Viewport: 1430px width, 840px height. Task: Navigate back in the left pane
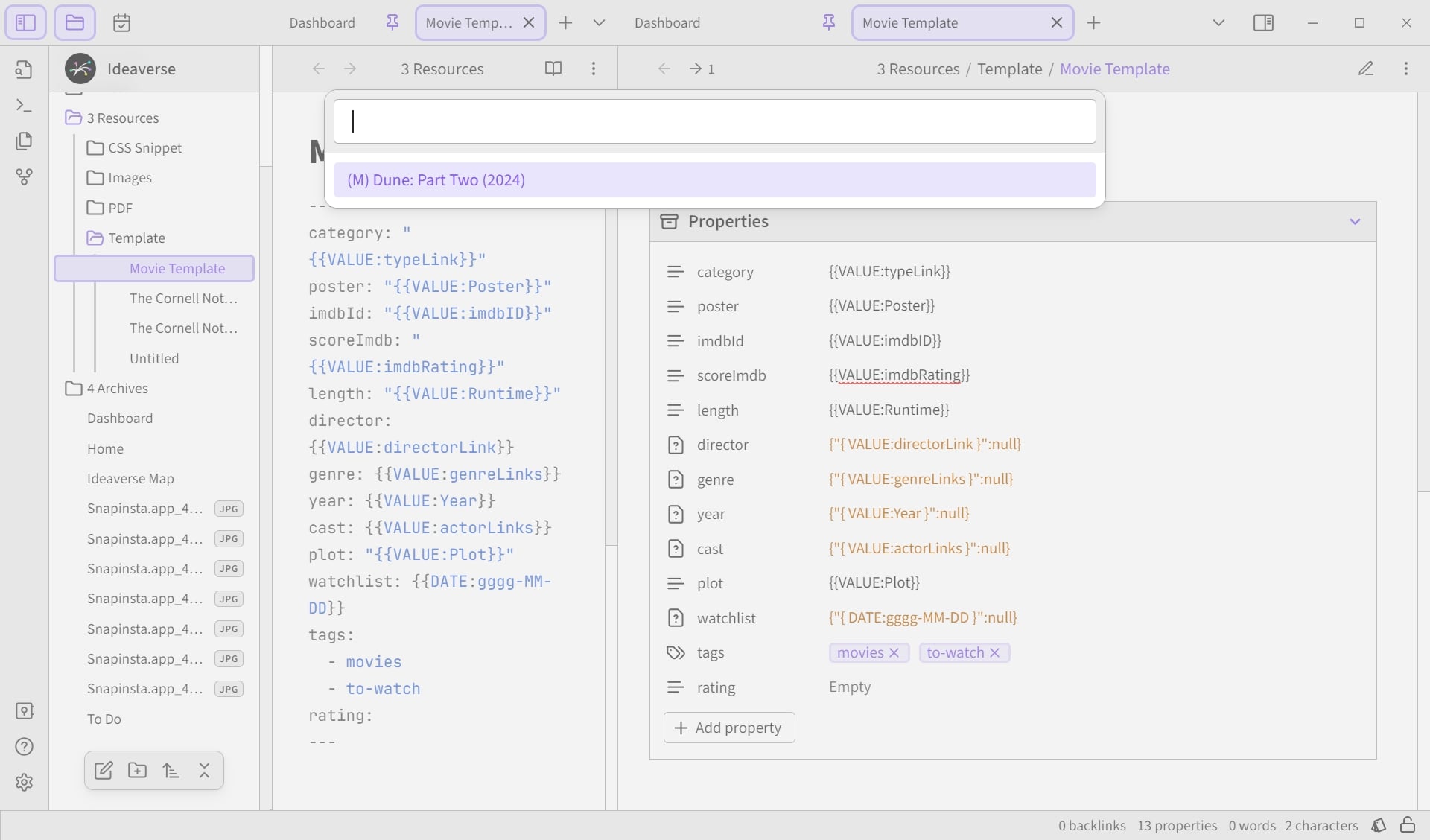pos(318,69)
